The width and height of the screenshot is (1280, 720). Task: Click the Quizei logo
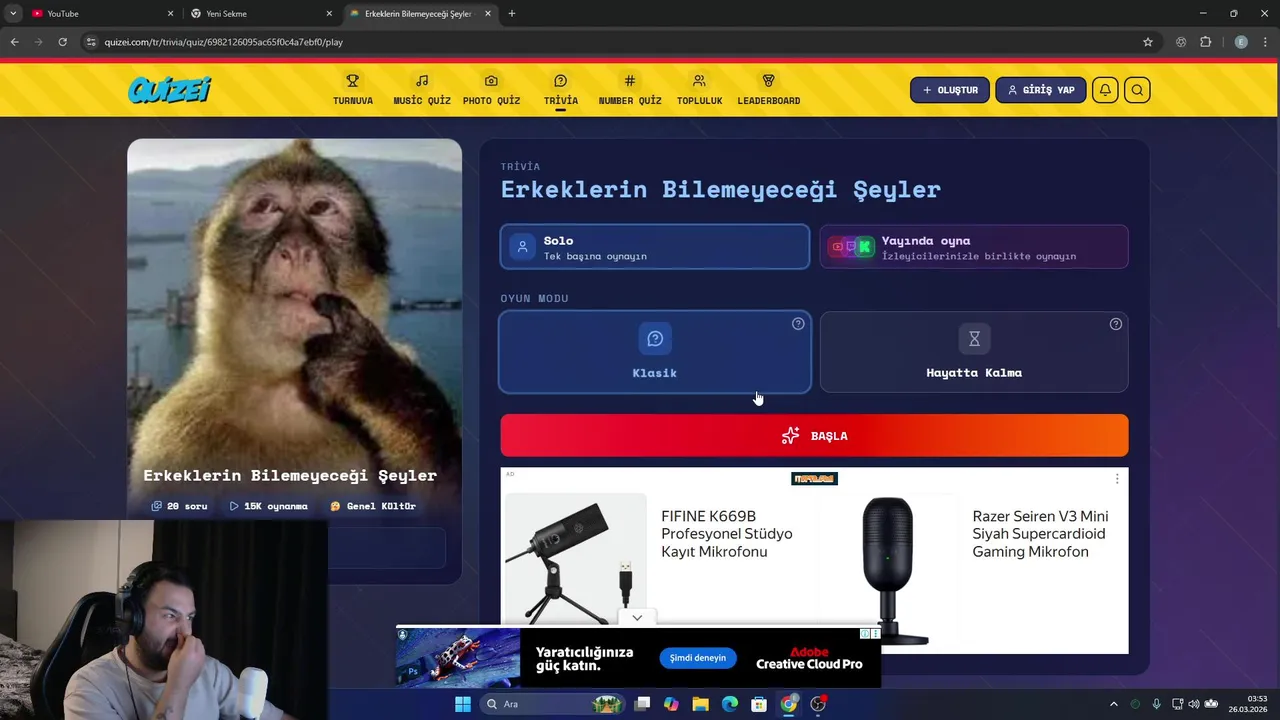169,90
